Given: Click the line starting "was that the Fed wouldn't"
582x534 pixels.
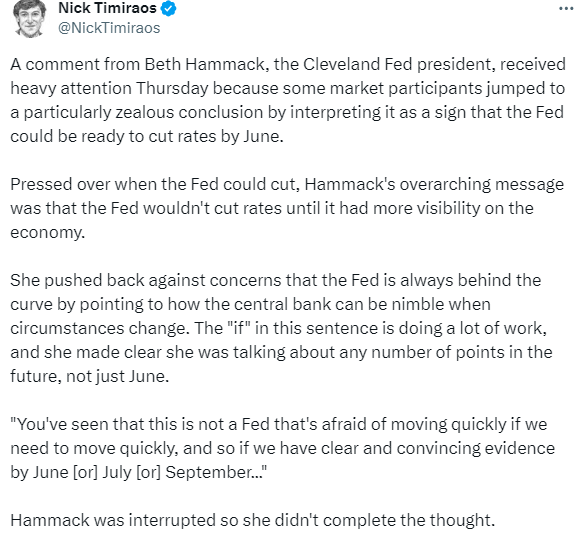Looking at the screenshot, I should (272, 208).
